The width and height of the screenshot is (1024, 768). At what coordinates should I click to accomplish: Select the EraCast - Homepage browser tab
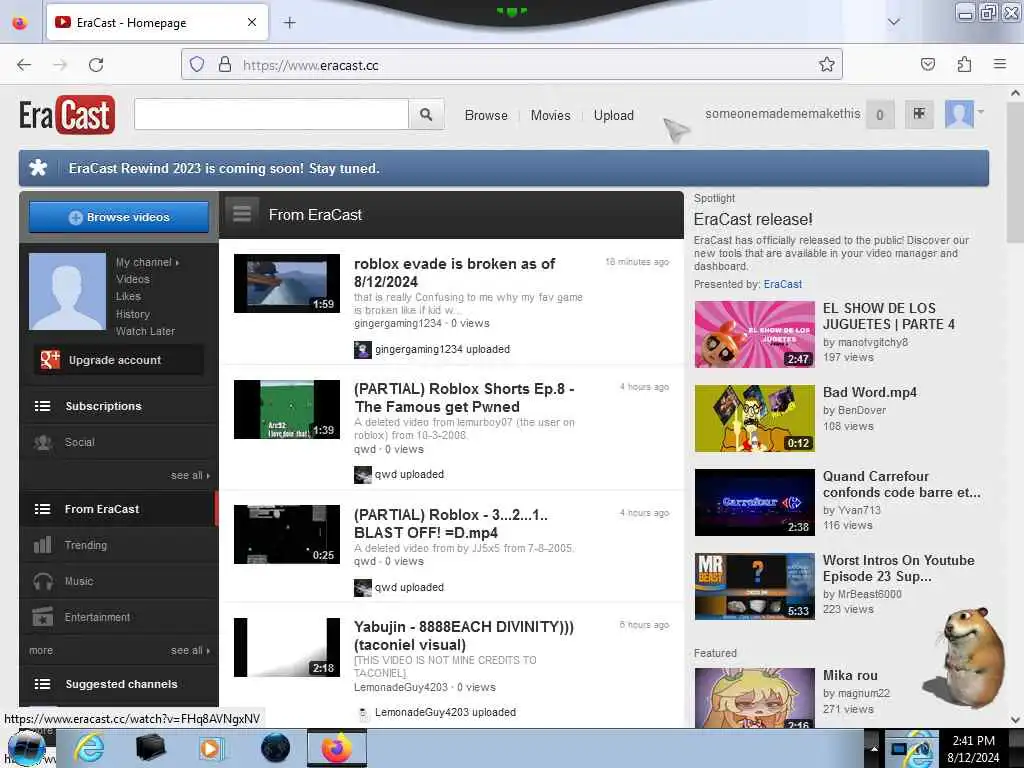[157, 23]
